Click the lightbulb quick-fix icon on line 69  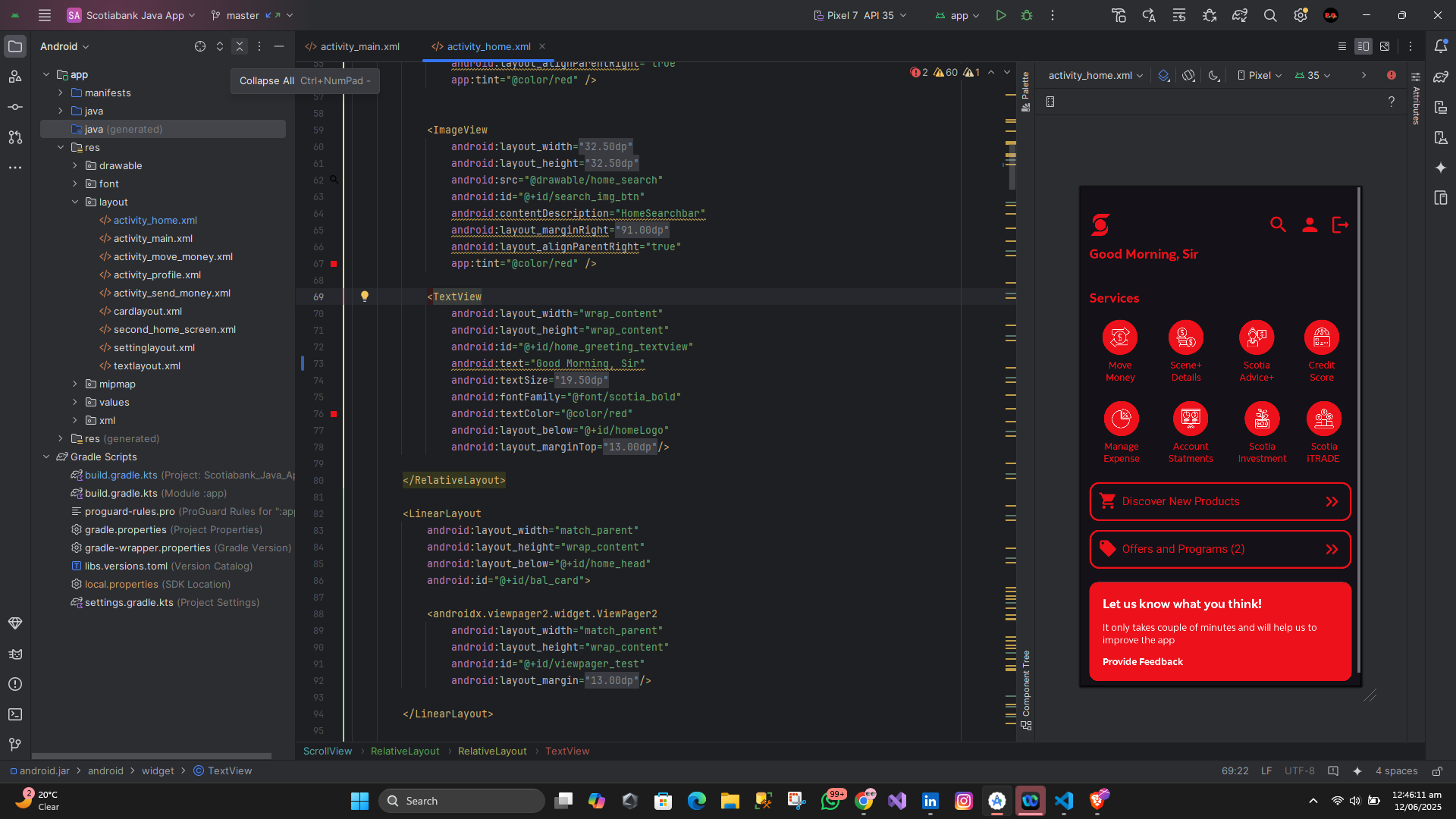365,297
